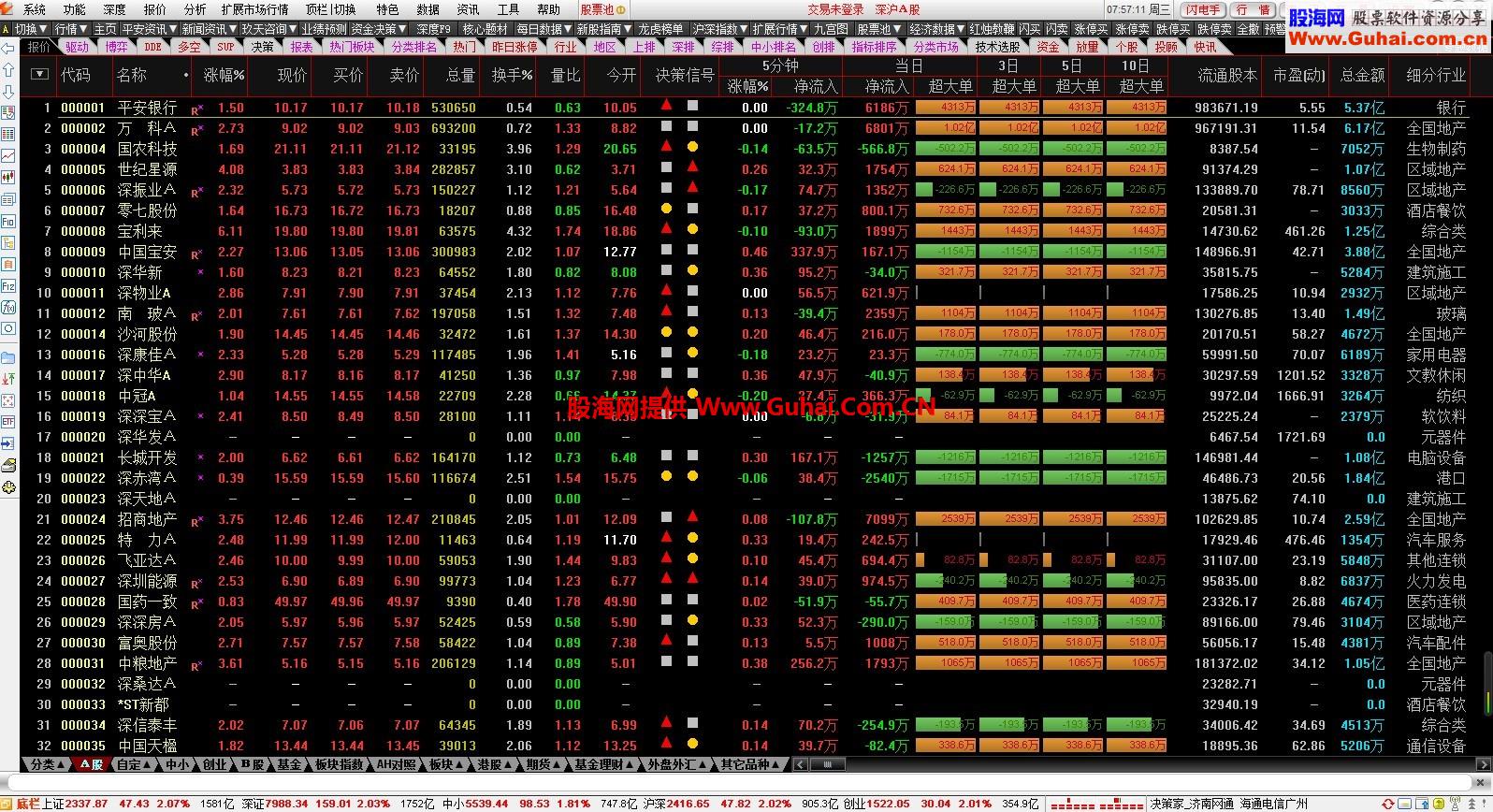The width and height of the screenshot is (1493, 812).
Task: Click yellow circle signal in 特力A row
Action: click(x=692, y=538)
